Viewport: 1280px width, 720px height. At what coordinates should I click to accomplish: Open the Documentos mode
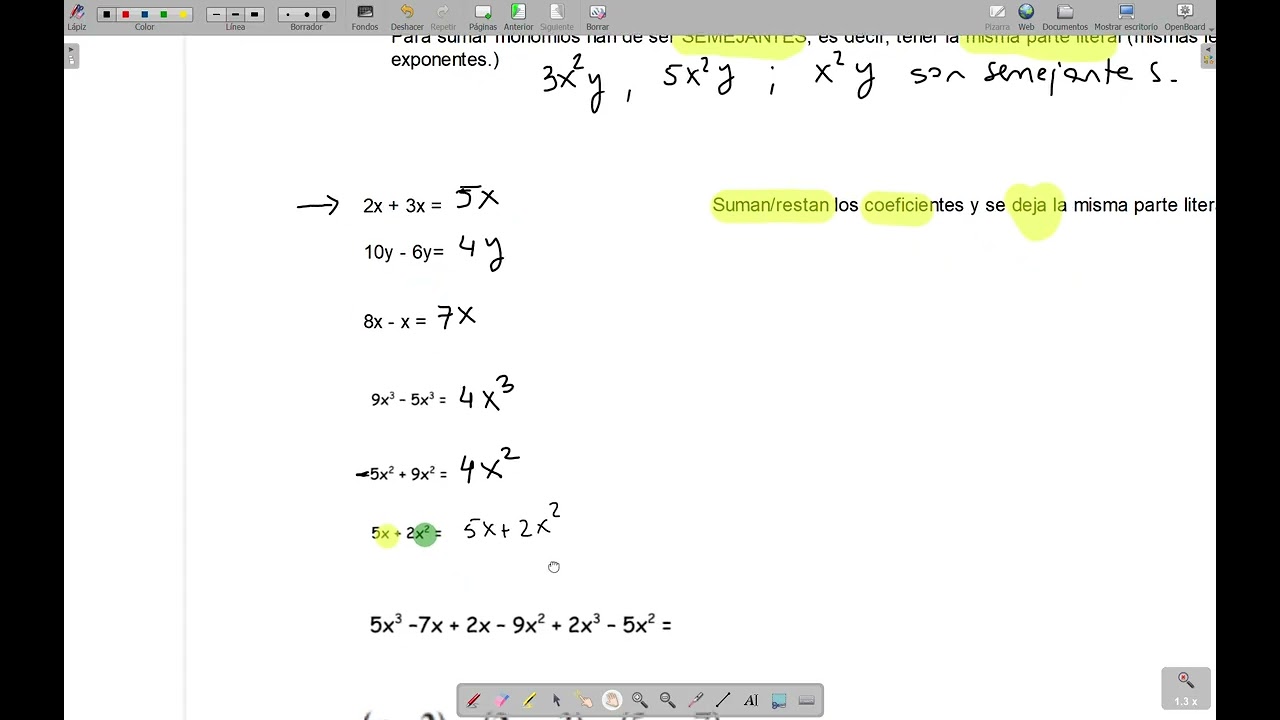point(1065,16)
